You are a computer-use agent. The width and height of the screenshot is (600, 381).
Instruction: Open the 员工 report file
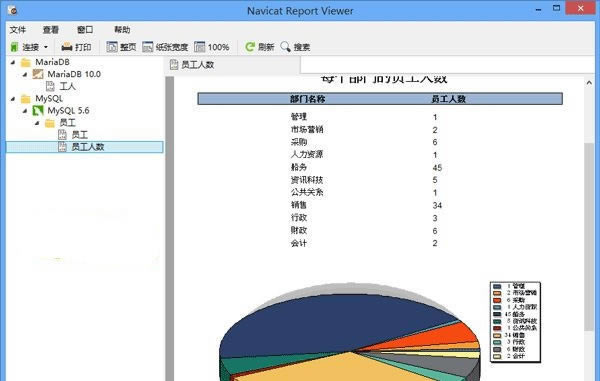pyautogui.click(x=80, y=135)
